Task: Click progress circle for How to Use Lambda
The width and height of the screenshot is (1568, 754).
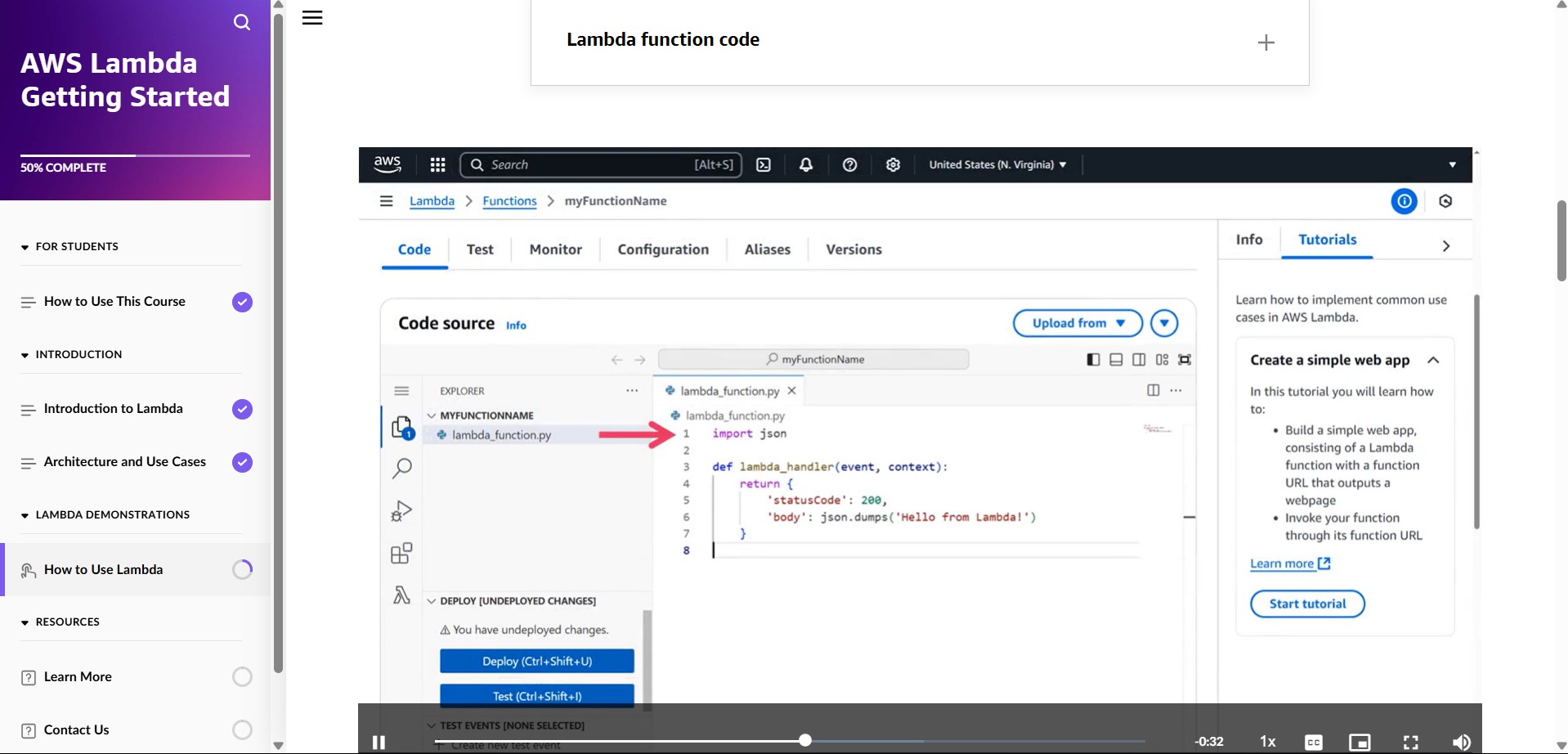Action: 242,570
